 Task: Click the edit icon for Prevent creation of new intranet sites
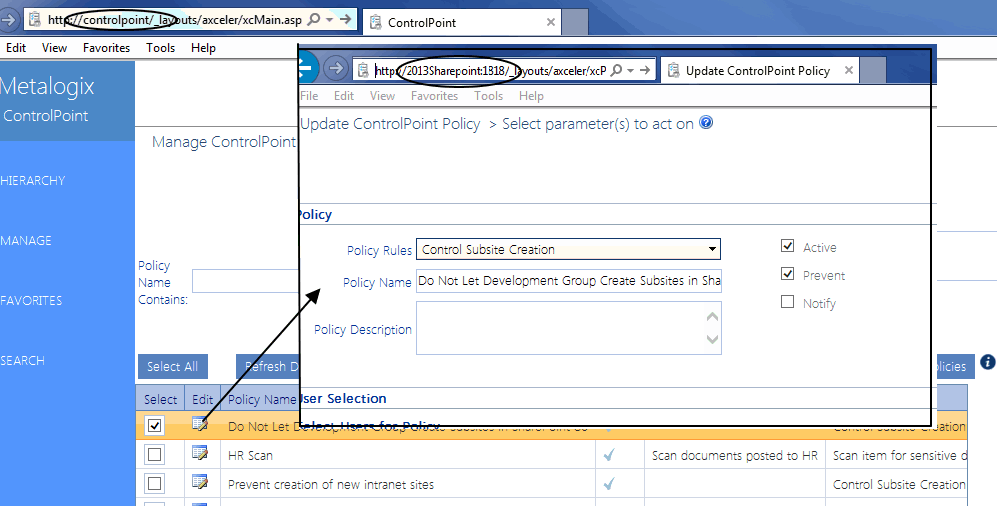pyautogui.click(x=200, y=482)
